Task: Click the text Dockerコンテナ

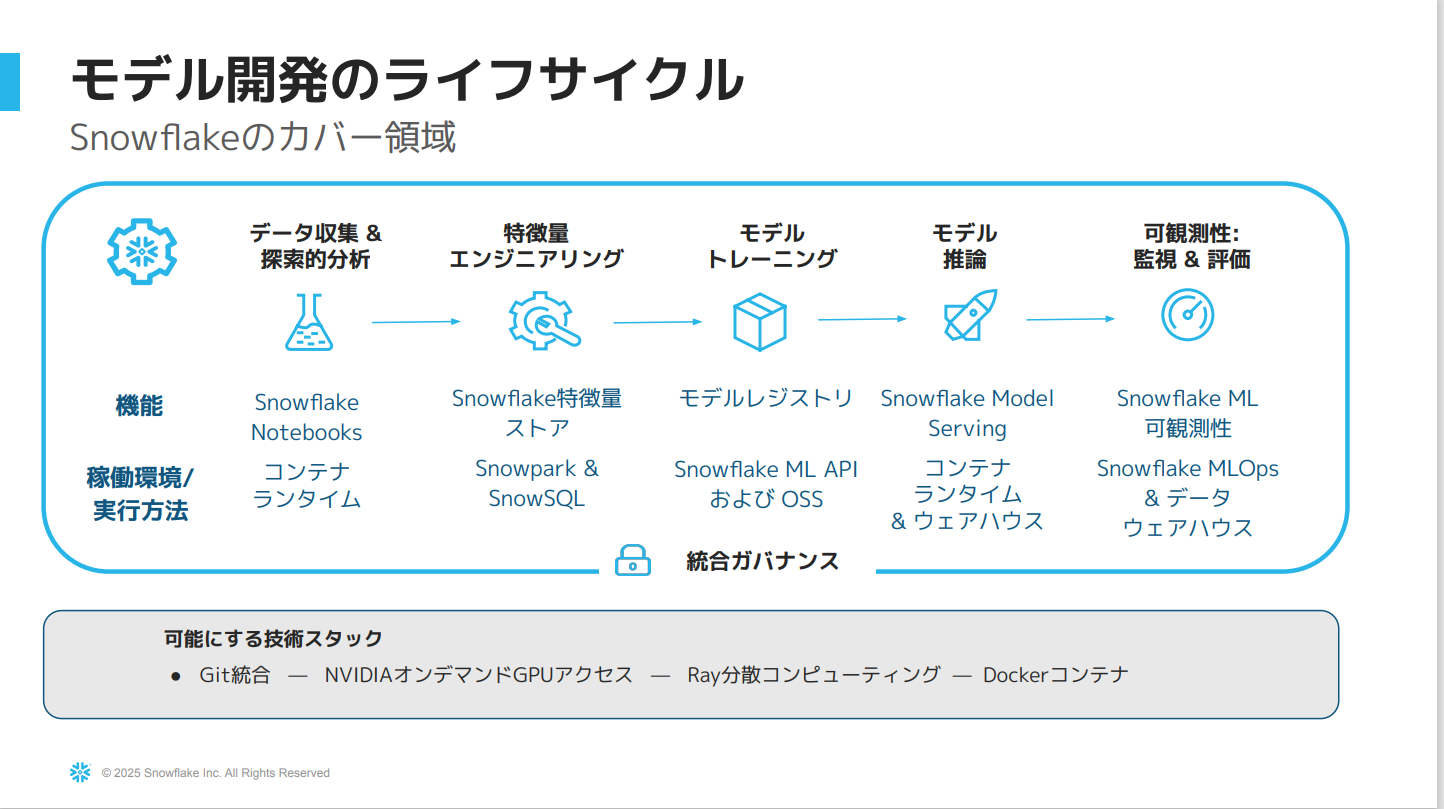Action: tap(1056, 675)
